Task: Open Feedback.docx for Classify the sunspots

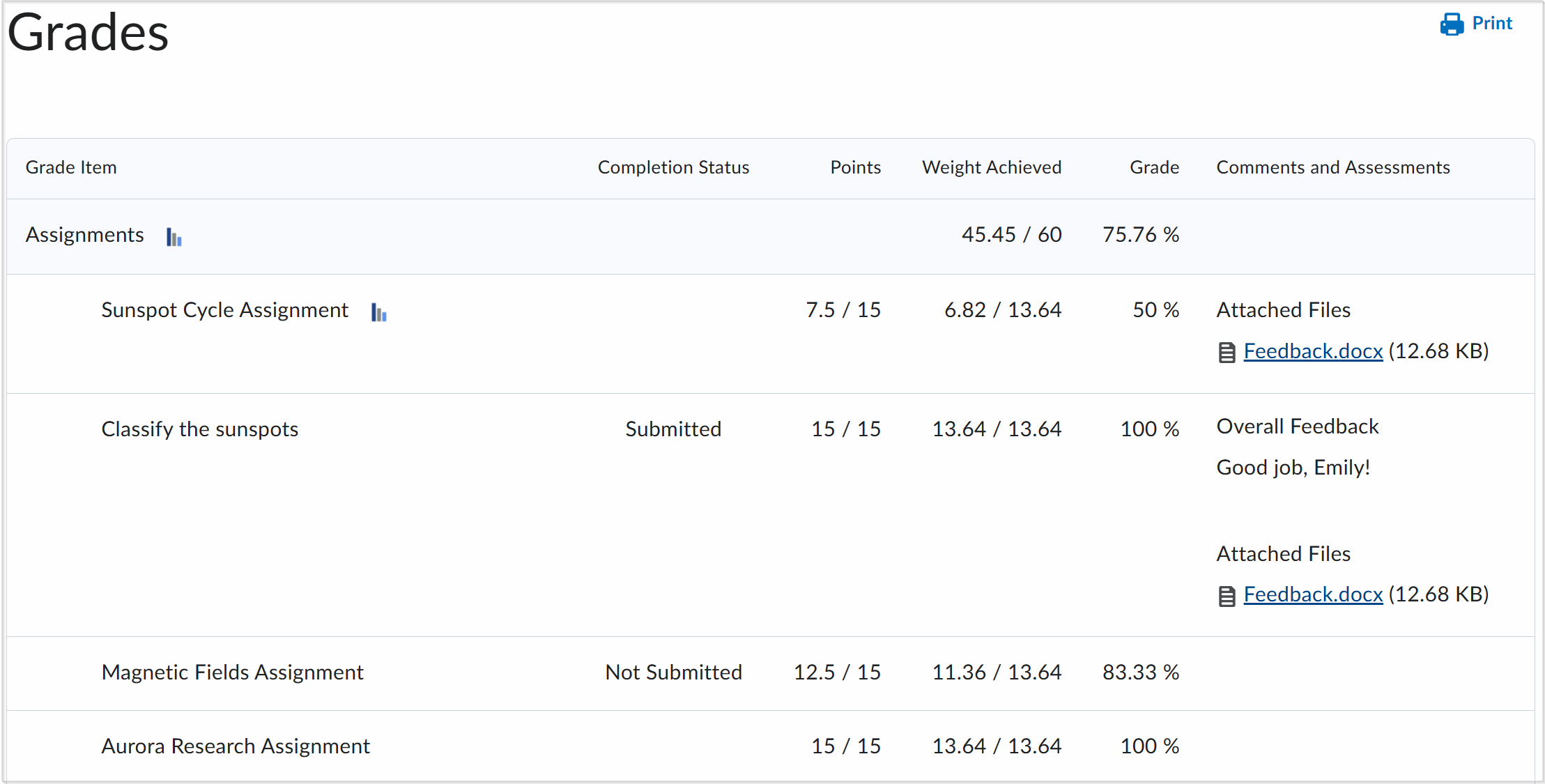Action: point(1312,594)
